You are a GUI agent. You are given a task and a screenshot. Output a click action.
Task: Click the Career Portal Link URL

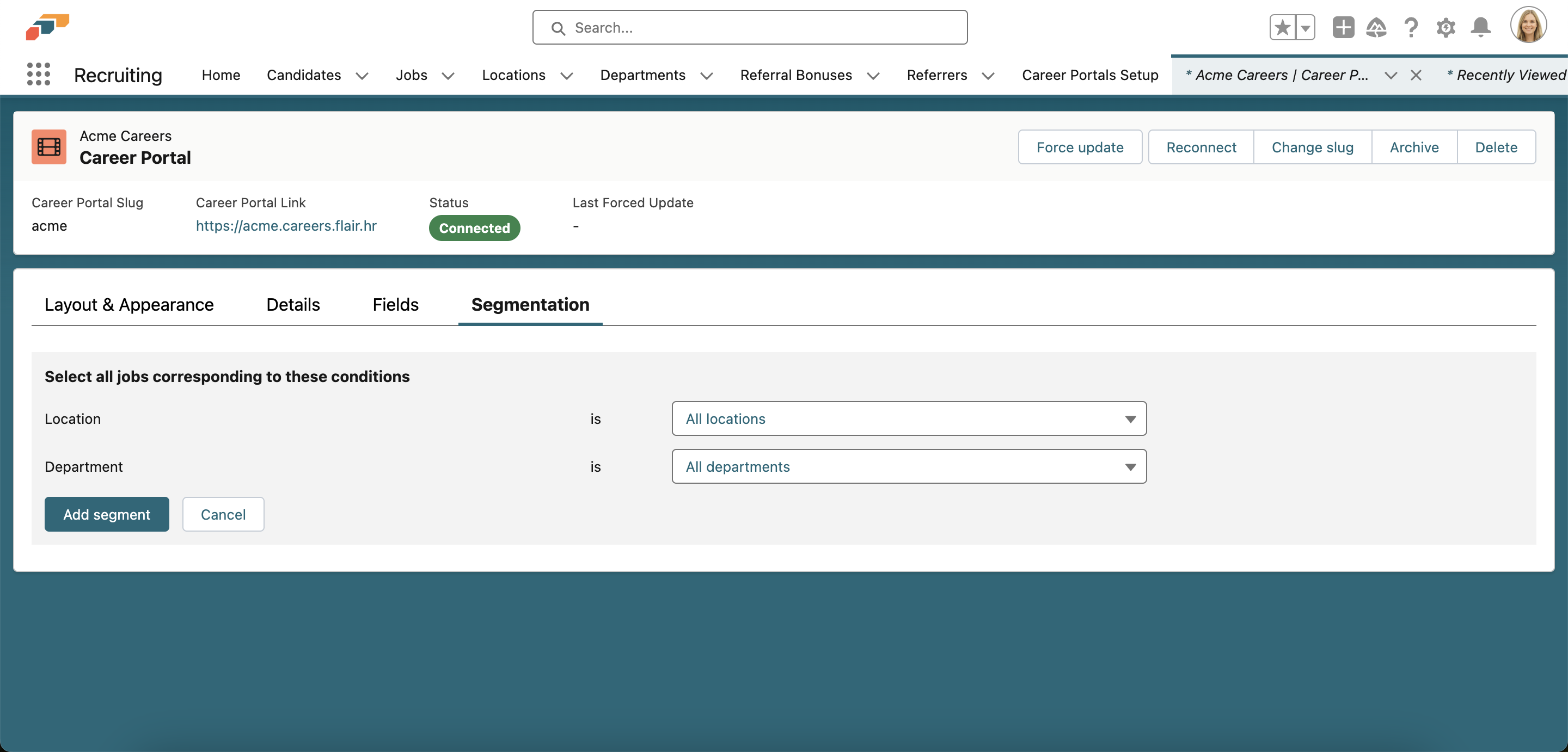(286, 224)
